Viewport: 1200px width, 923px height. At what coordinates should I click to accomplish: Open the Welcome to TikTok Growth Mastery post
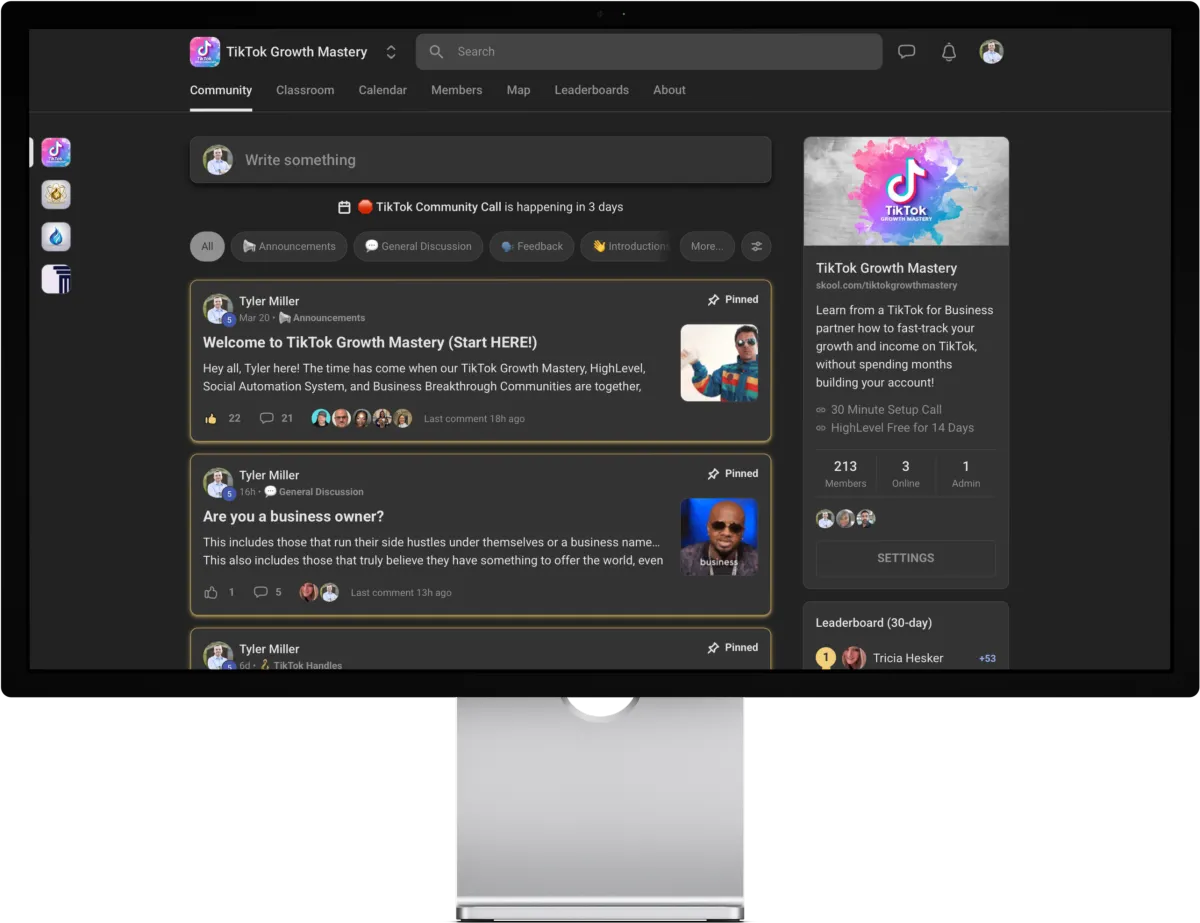point(370,342)
